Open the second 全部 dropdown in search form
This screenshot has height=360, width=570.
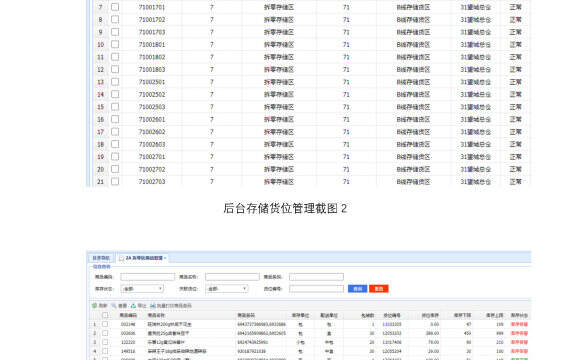click(x=226, y=289)
